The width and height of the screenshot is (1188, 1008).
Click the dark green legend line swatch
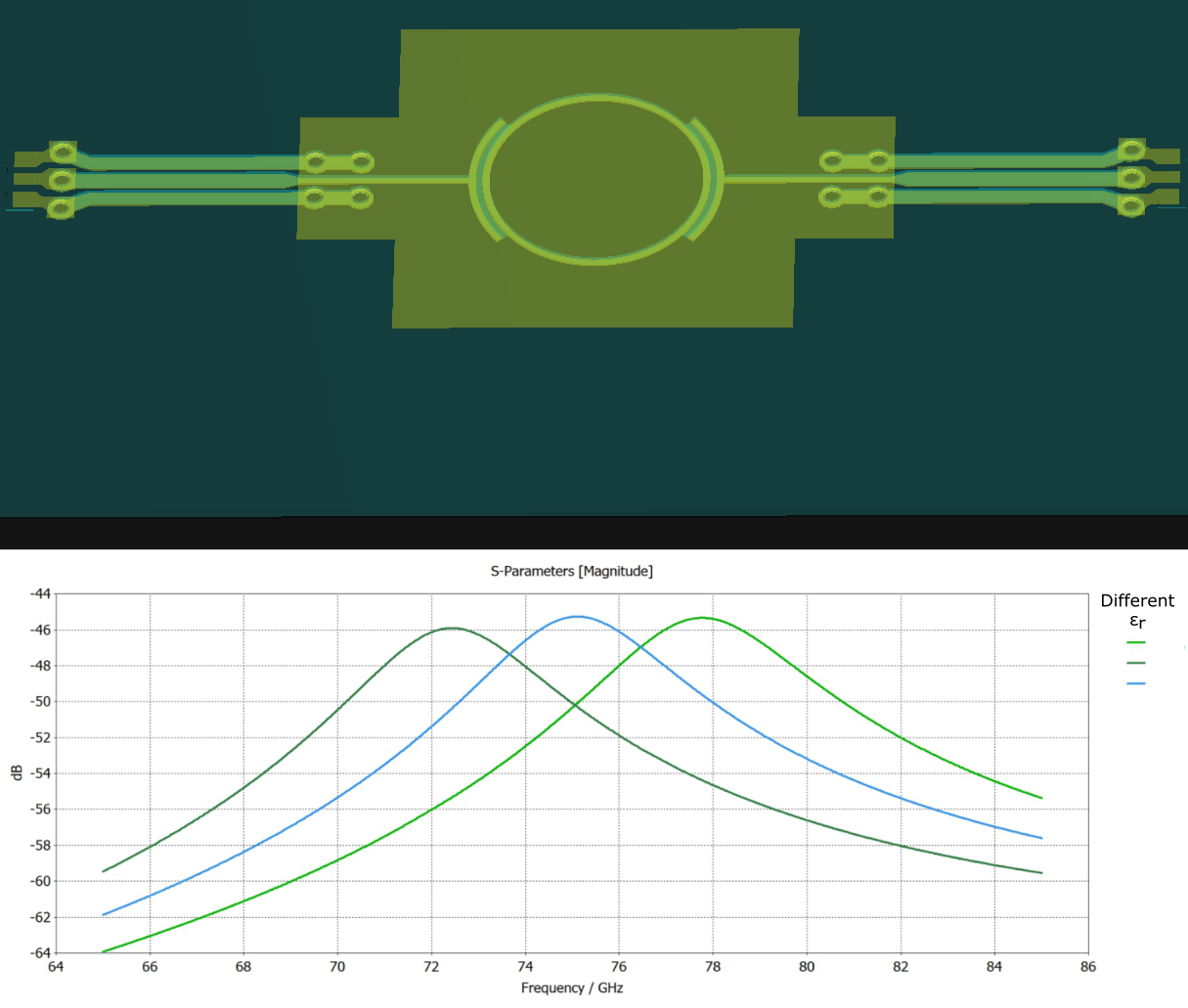click(1136, 663)
